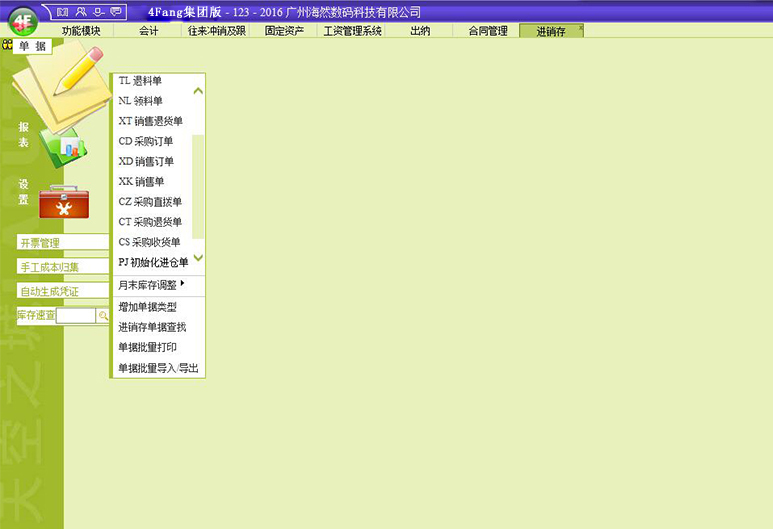Click the users icon in the title bar
The width and height of the screenshot is (773, 529).
pyautogui.click(x=81, y=11)
